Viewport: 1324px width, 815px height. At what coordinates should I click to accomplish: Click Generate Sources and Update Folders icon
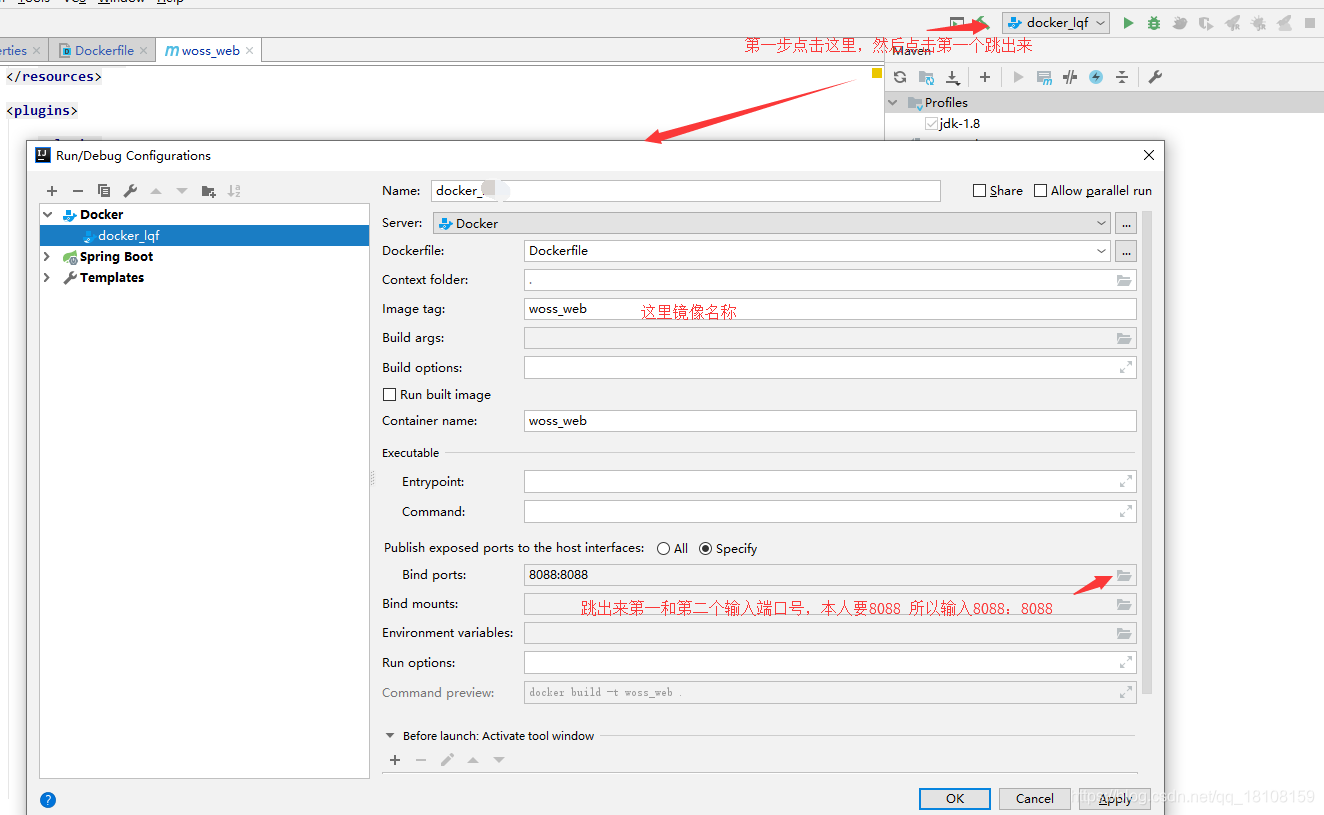pyautogui.click(x=926, y=77)
